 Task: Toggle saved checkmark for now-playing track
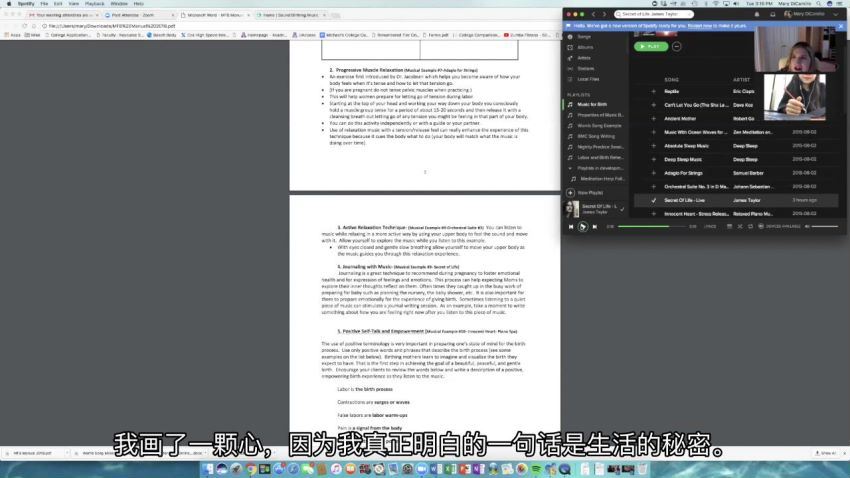coord(622,209)
